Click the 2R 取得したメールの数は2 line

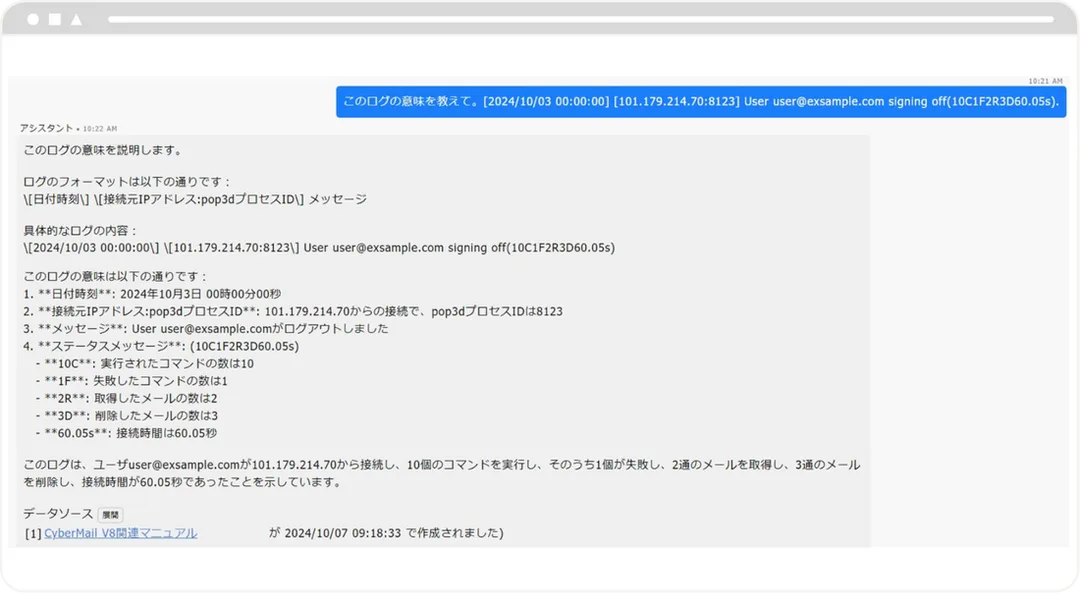[x=127, y=398]
